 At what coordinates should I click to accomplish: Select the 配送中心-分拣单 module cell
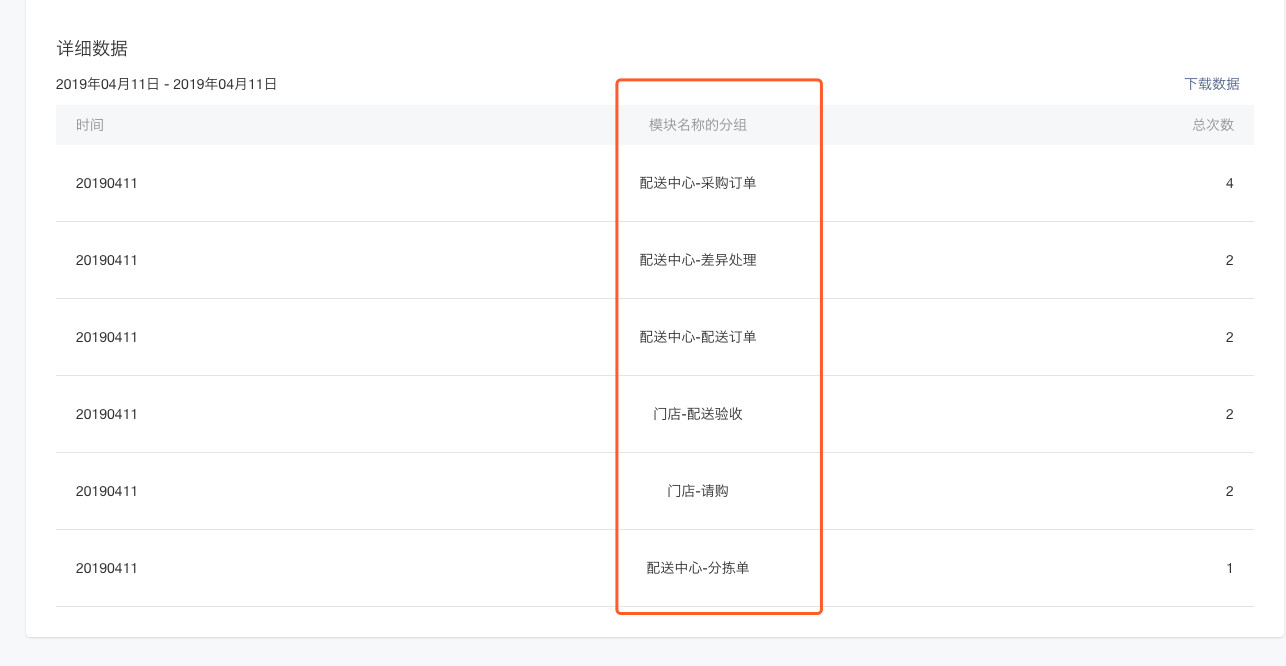698,568
